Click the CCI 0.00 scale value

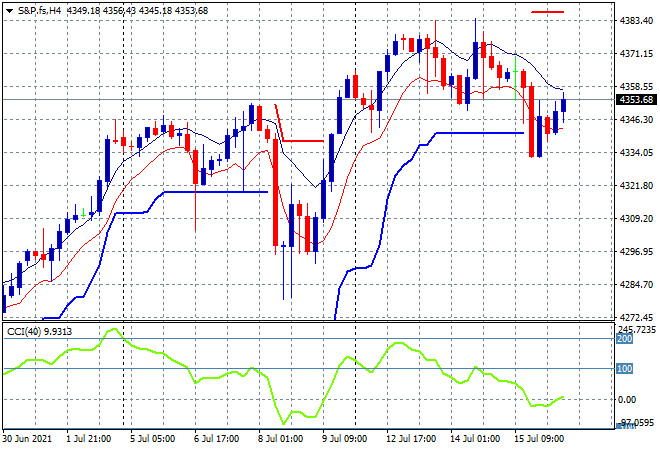[x=627, y=399]
